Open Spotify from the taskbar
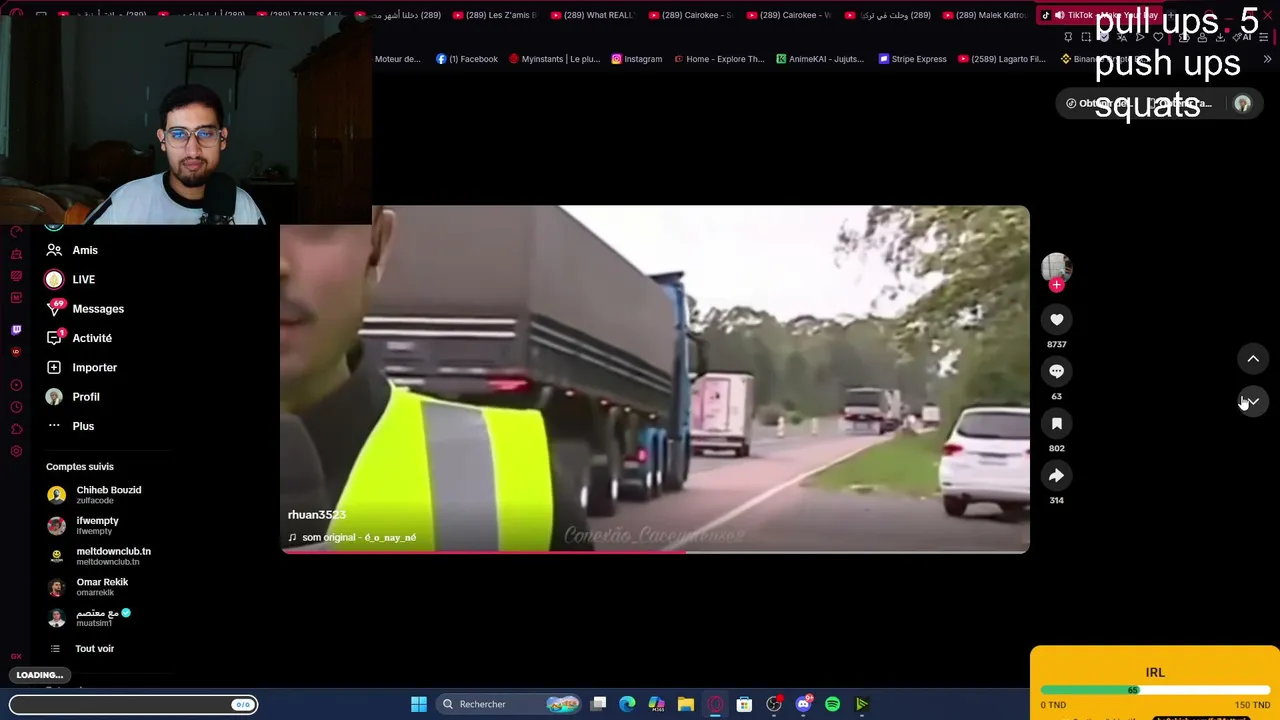Image resolution: width=1280 pixels, height=720 pixels. (x=832, y=704)
